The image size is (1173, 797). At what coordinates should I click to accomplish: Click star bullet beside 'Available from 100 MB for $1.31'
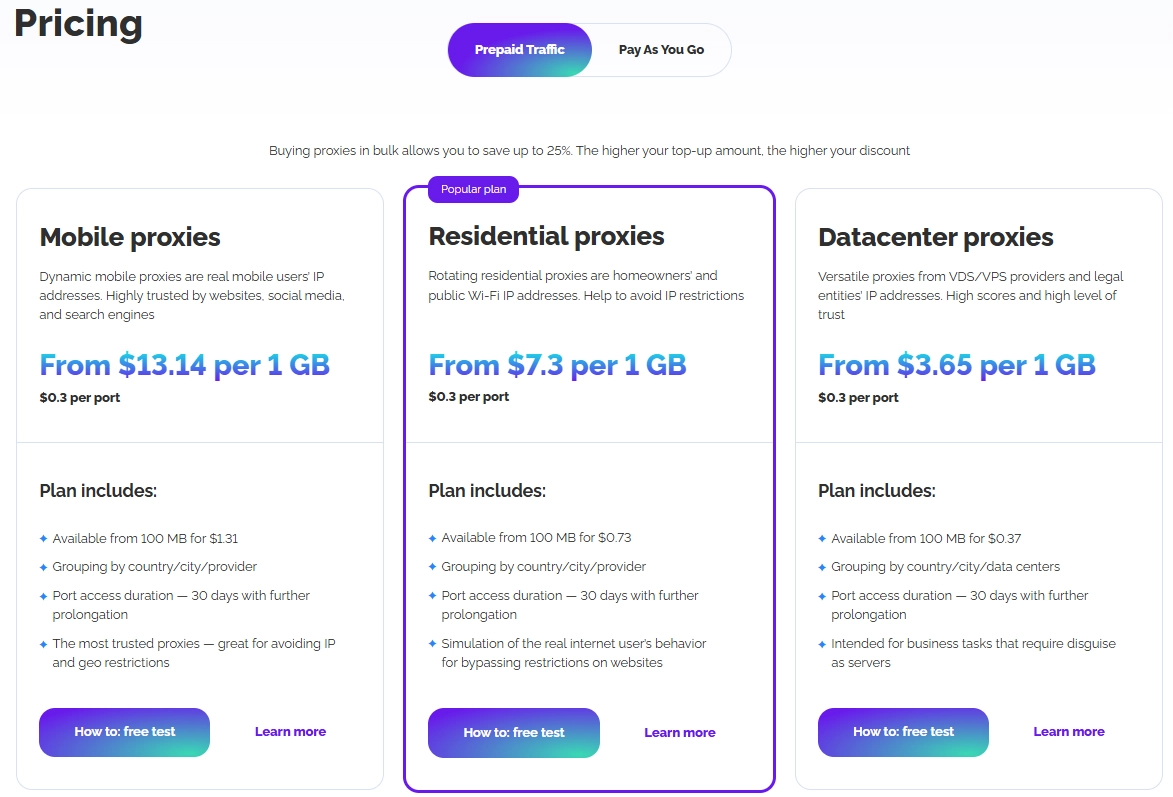click(x=43, y=539)
